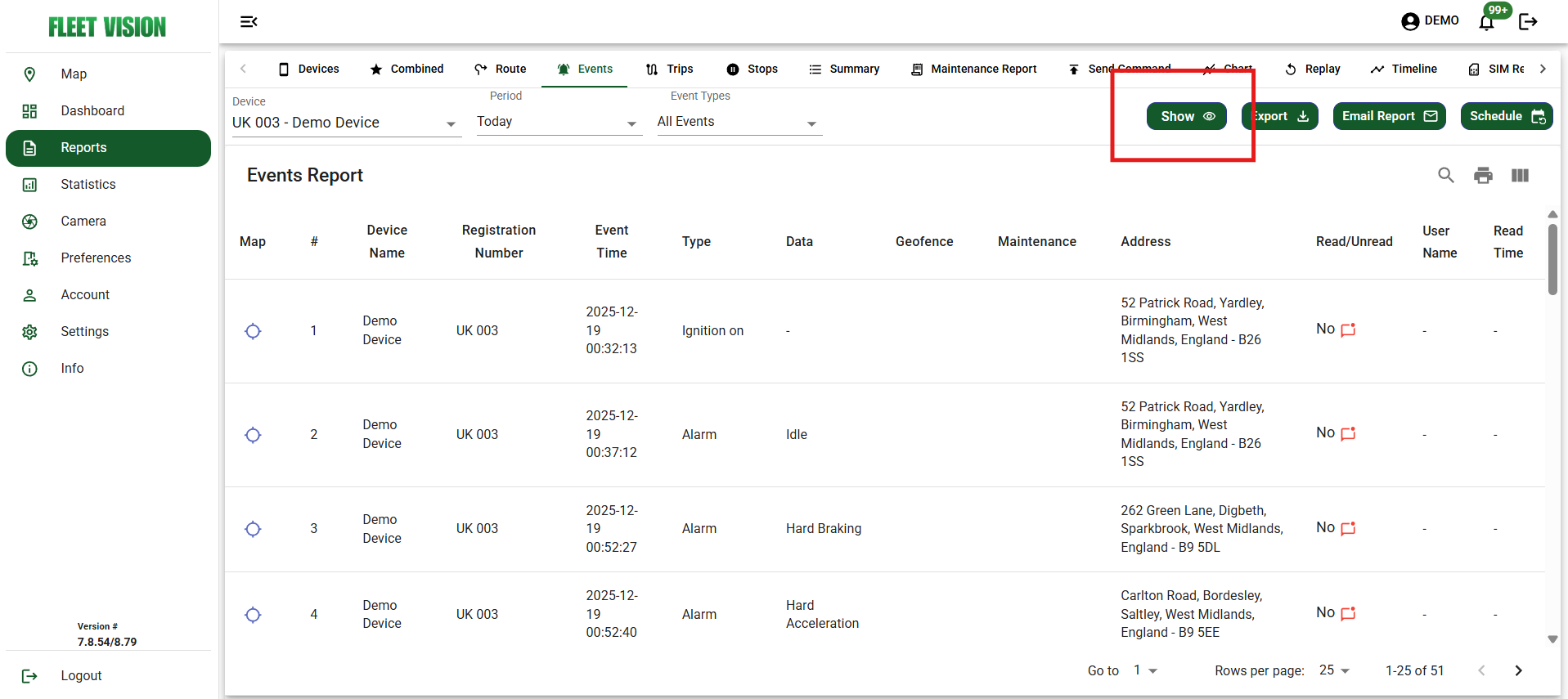The height and width of the screenshot is (699, 1568).
Task: Switch to the Trips tab
Action: (x=669, y=69)
